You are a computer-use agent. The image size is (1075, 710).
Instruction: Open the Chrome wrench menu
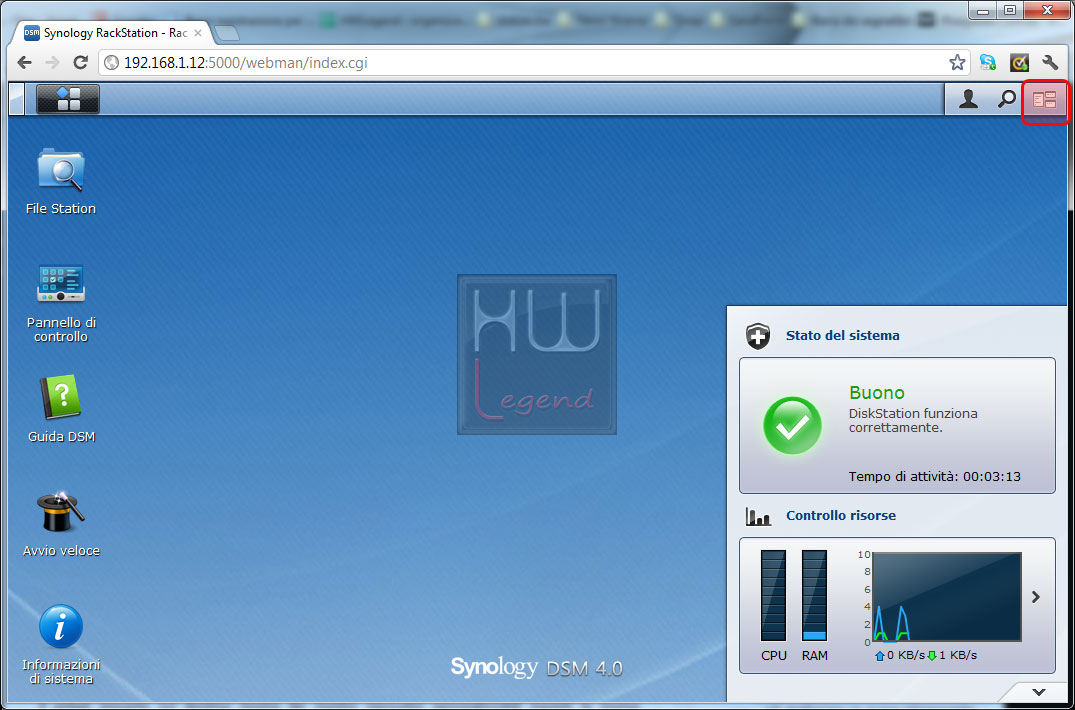pyautogui.click(x=1050, y=63)
